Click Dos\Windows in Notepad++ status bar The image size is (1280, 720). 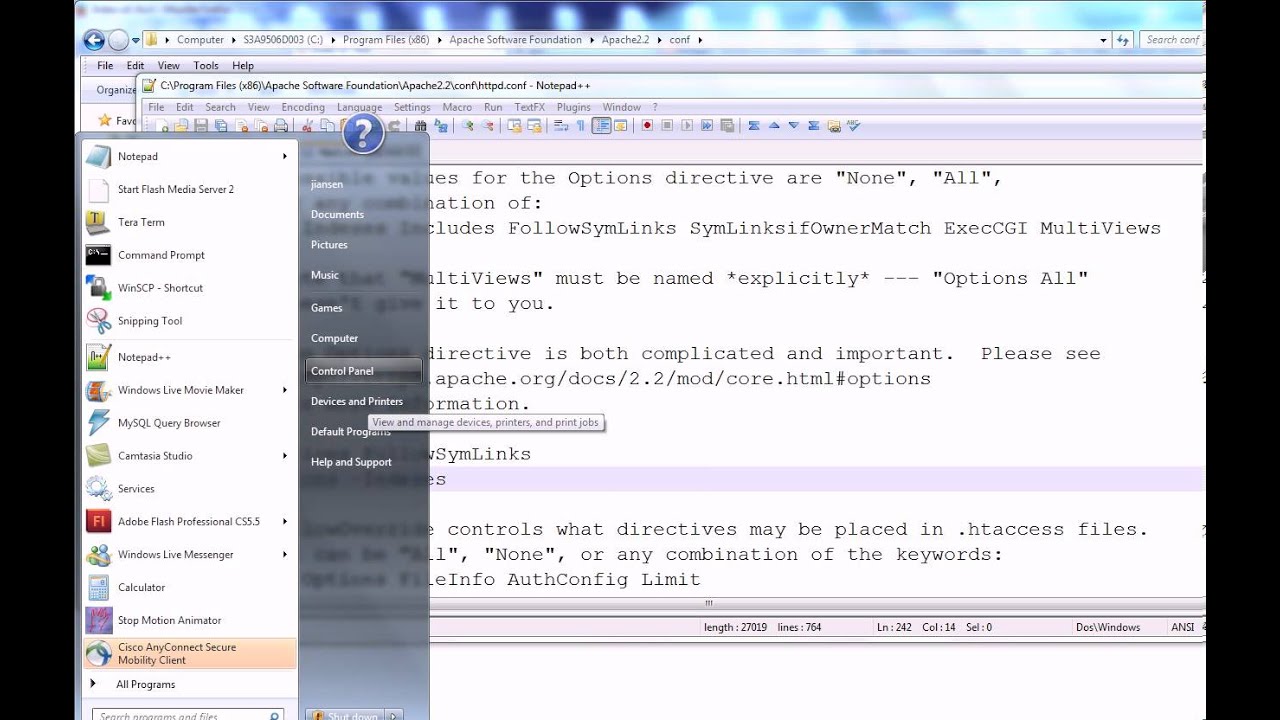[1108, 627]
